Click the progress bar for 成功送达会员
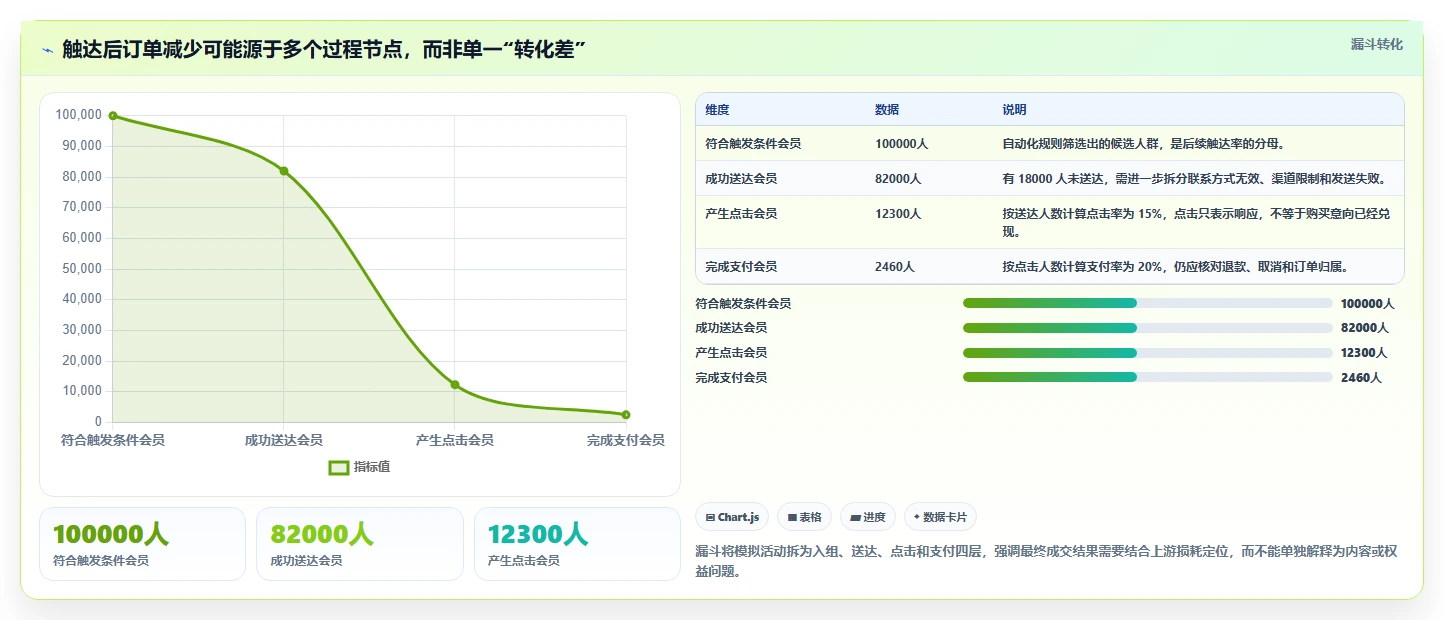 click(1147, 328)
